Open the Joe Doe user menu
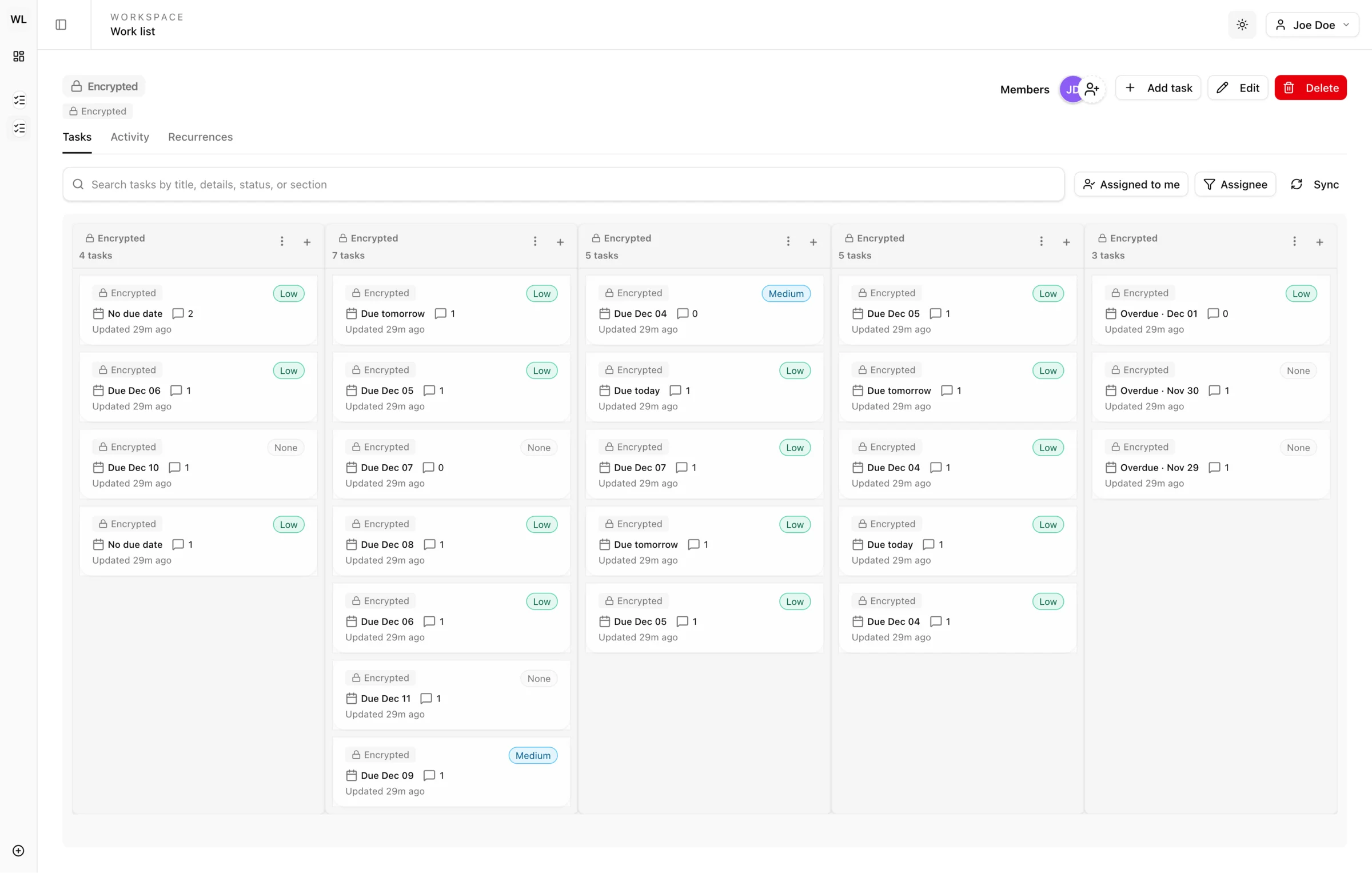The width and height of the screenshot is (1372, 873). (1312, 25)
